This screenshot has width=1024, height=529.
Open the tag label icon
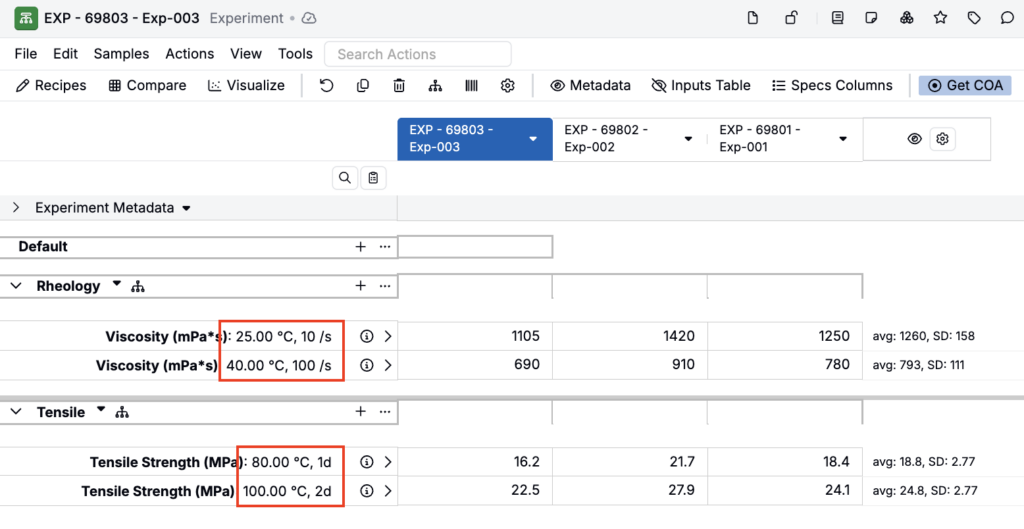point(974,18)
